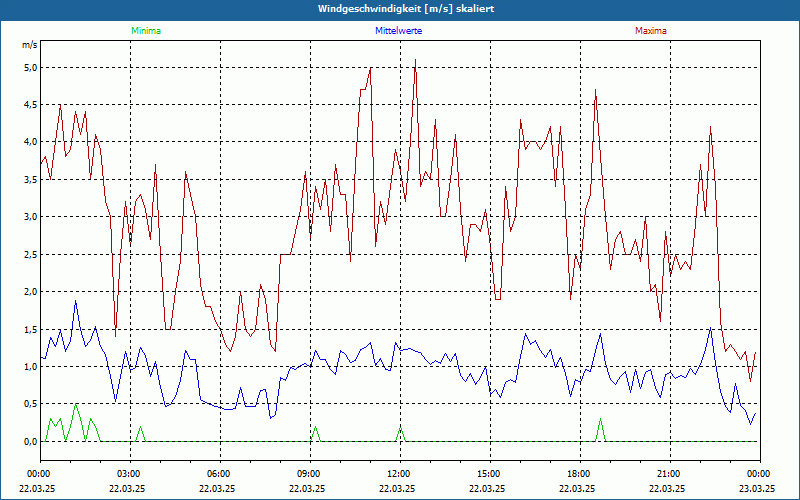800x500 pixels.
Task: Click the 1,5 y-axis value
Action: 30,329
